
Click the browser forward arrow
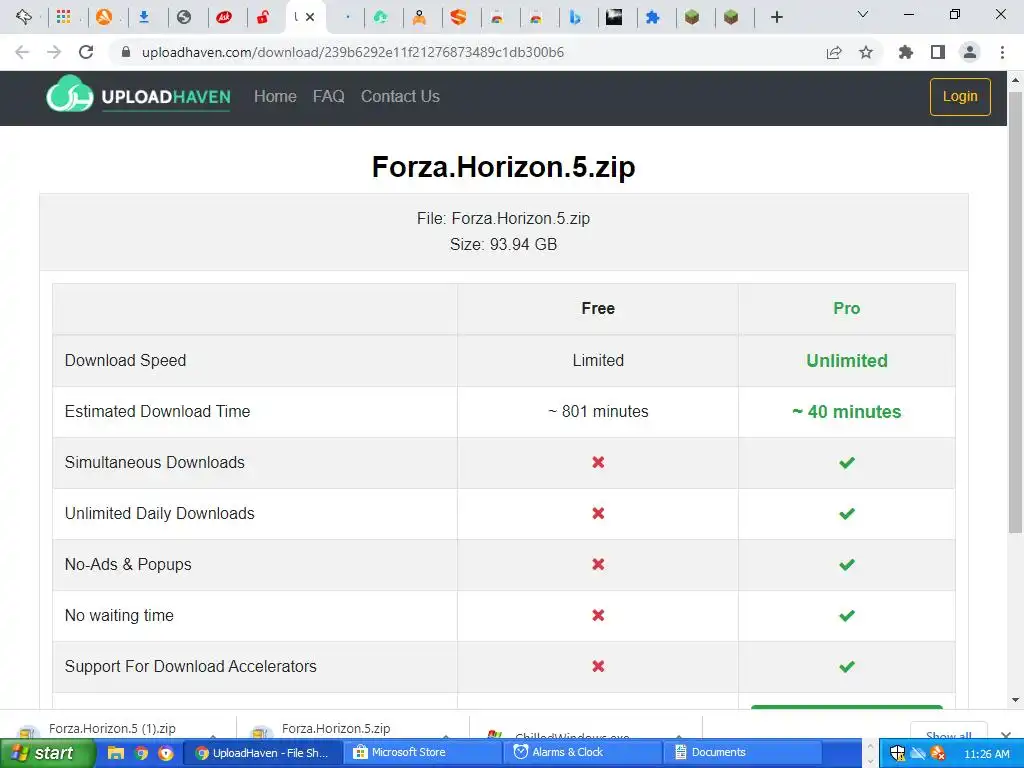pyautogui.click(x=54, y=52)
